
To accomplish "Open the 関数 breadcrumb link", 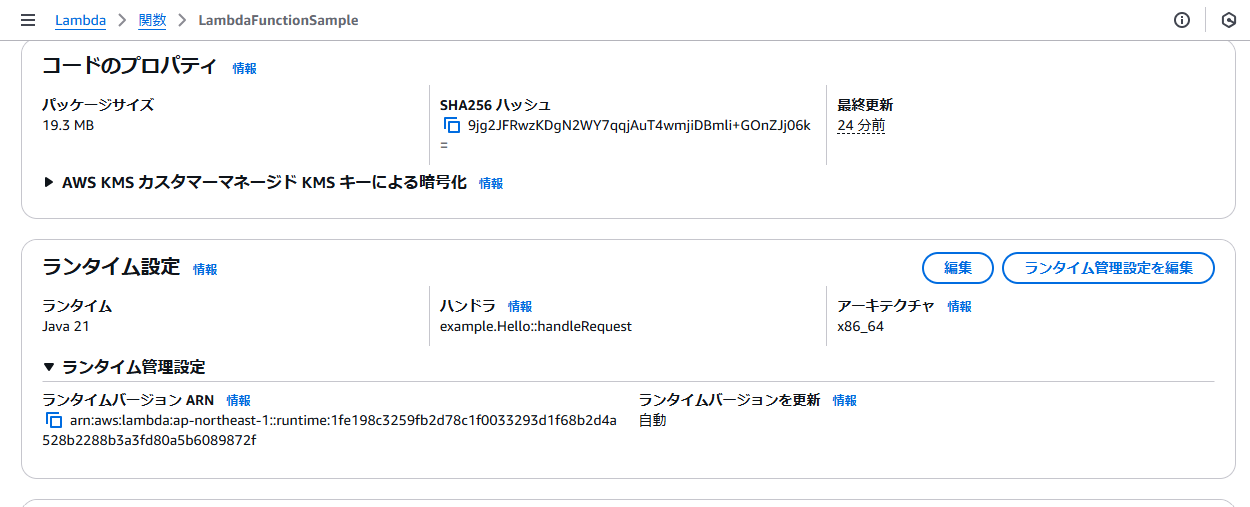I will tap(152, 20).
